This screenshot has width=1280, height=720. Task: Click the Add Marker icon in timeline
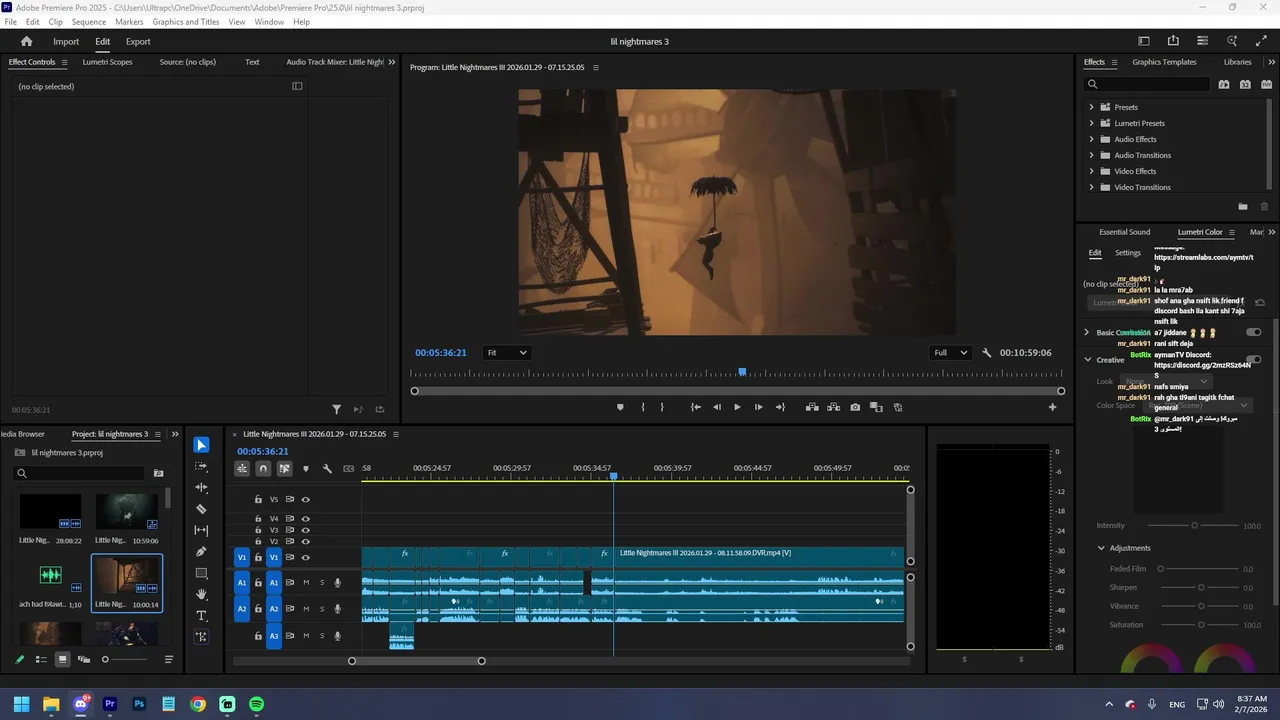[306, 468]
